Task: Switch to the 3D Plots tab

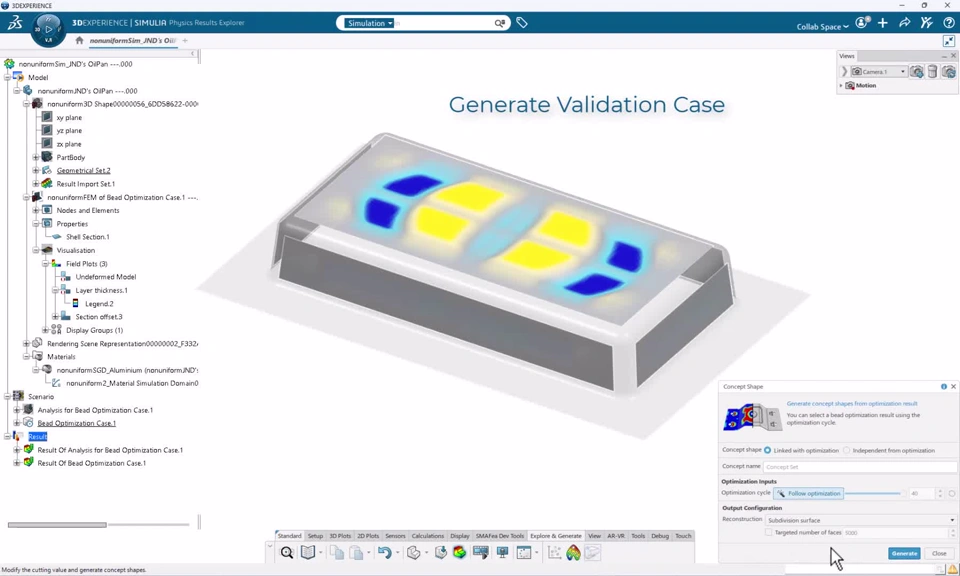Action: (x=340, y=536)
